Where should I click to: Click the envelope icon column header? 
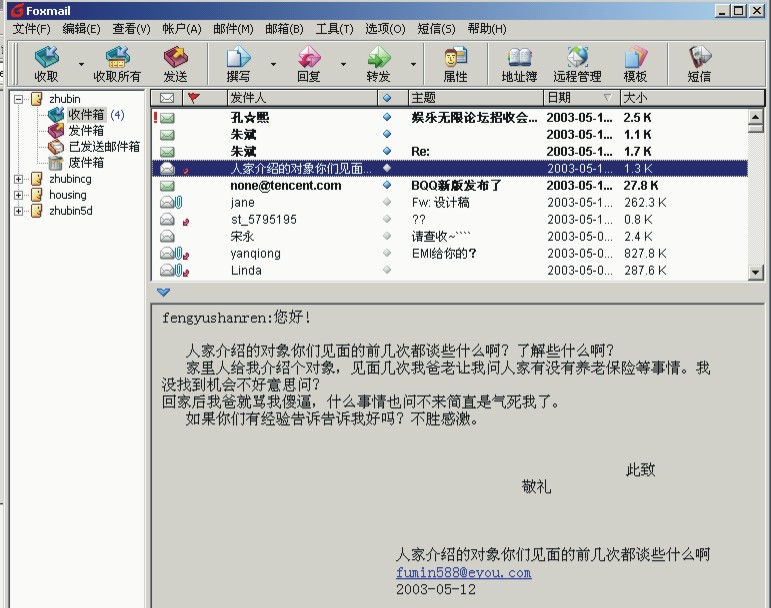pyautogui.click(x=167, y=98)
